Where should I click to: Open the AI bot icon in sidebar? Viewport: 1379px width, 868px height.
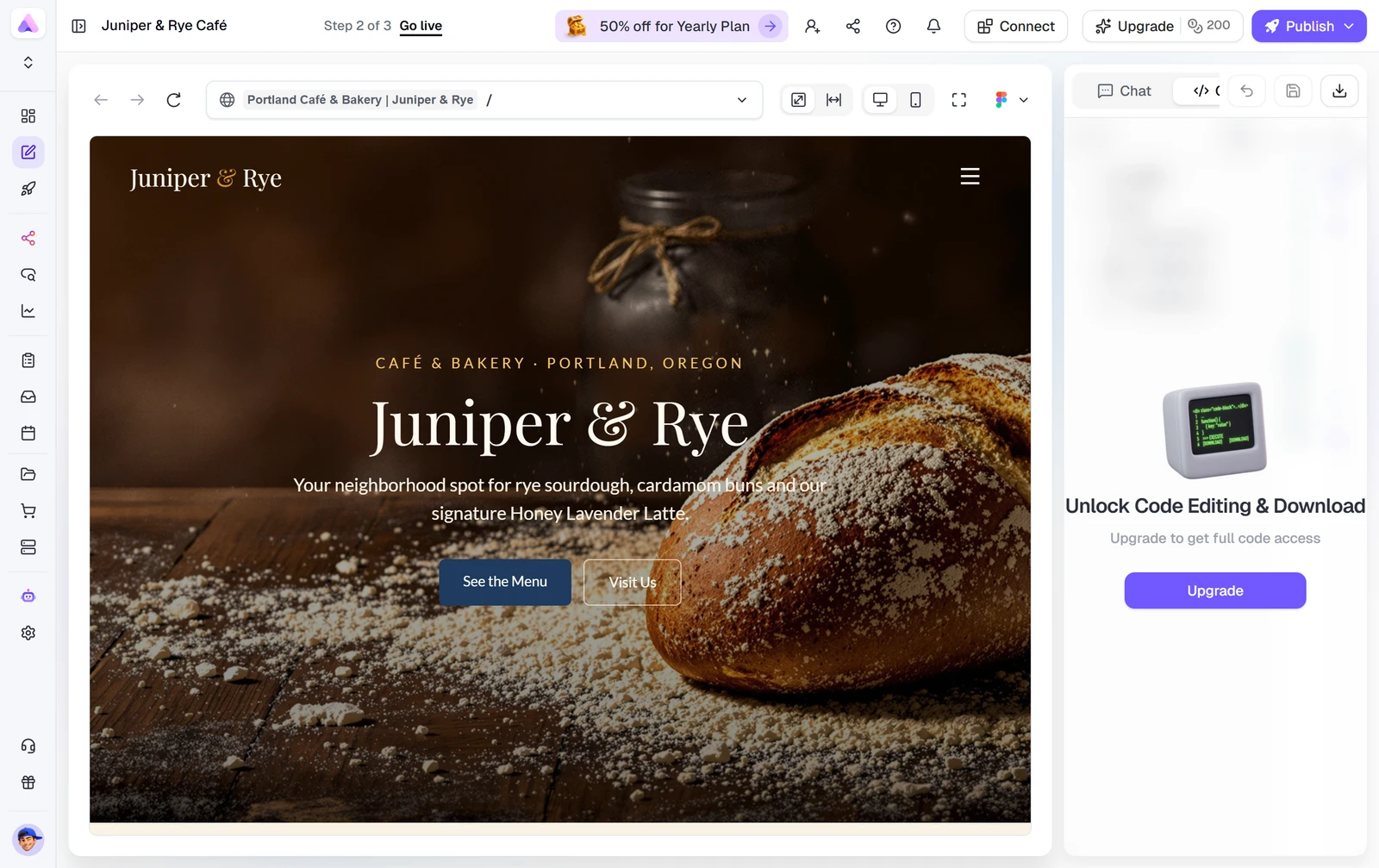point(28,596)
